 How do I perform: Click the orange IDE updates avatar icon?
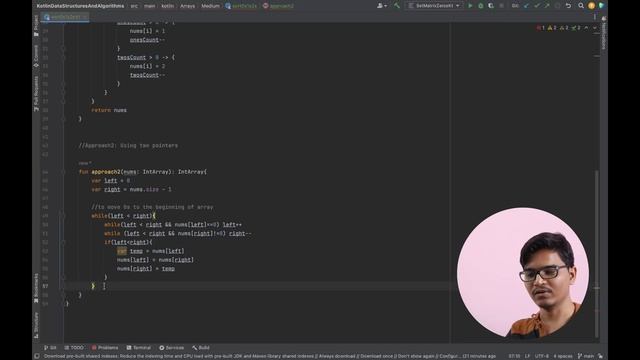pyautogui.click(x=591, y=6)
